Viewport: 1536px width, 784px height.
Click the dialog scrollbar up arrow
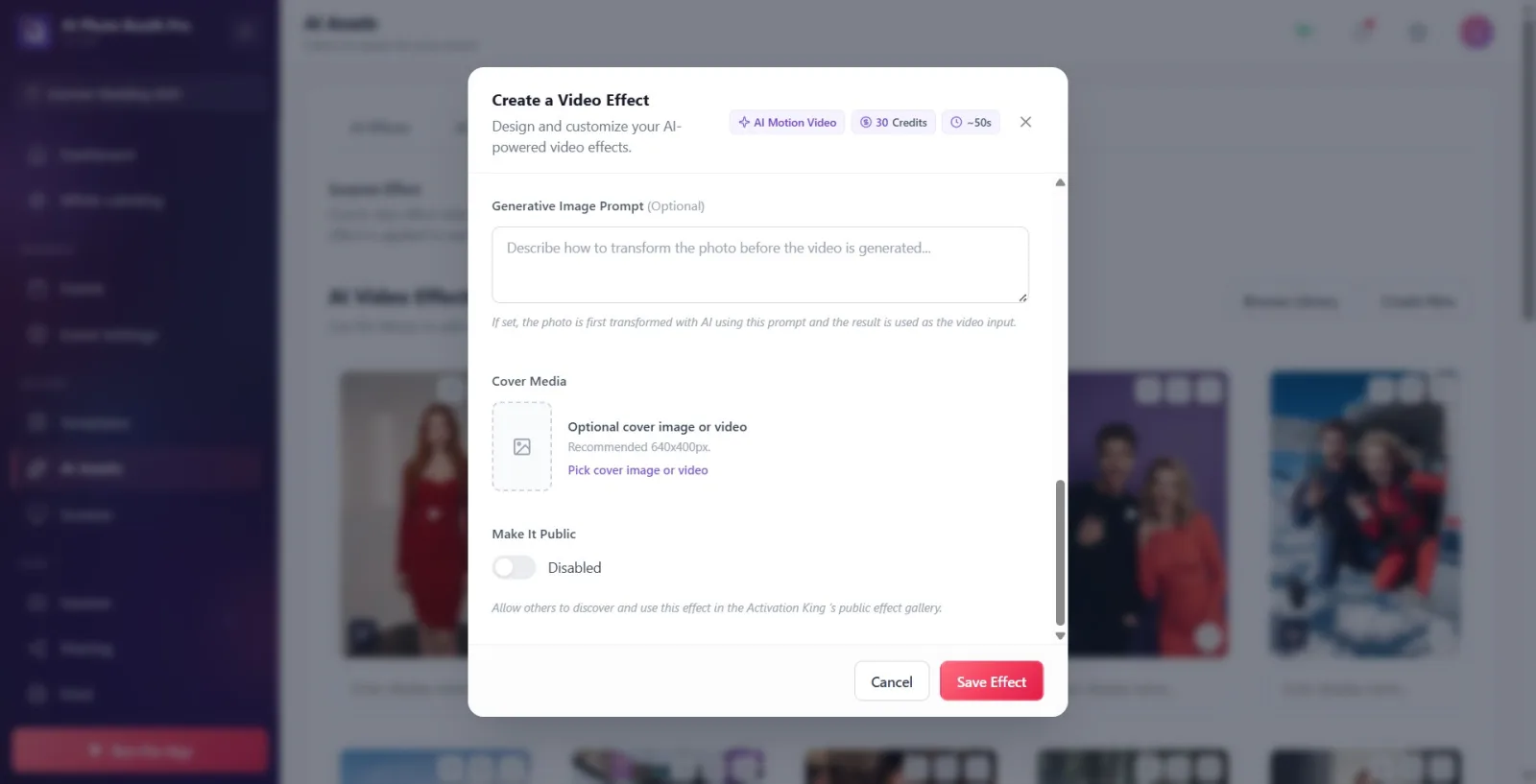point(1060,182)
